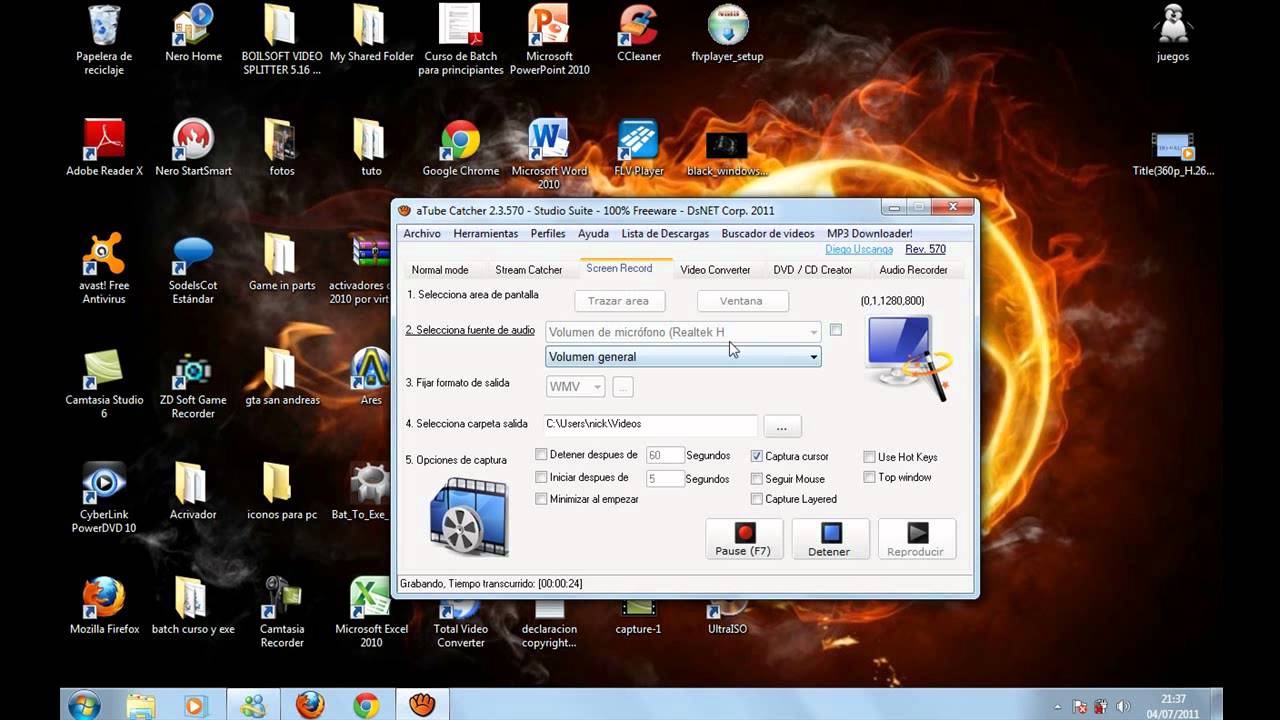Image resolution: width=1280 pixels, height=720 pixels.
Task: Click the output folder path field
Action: (651, 424)
